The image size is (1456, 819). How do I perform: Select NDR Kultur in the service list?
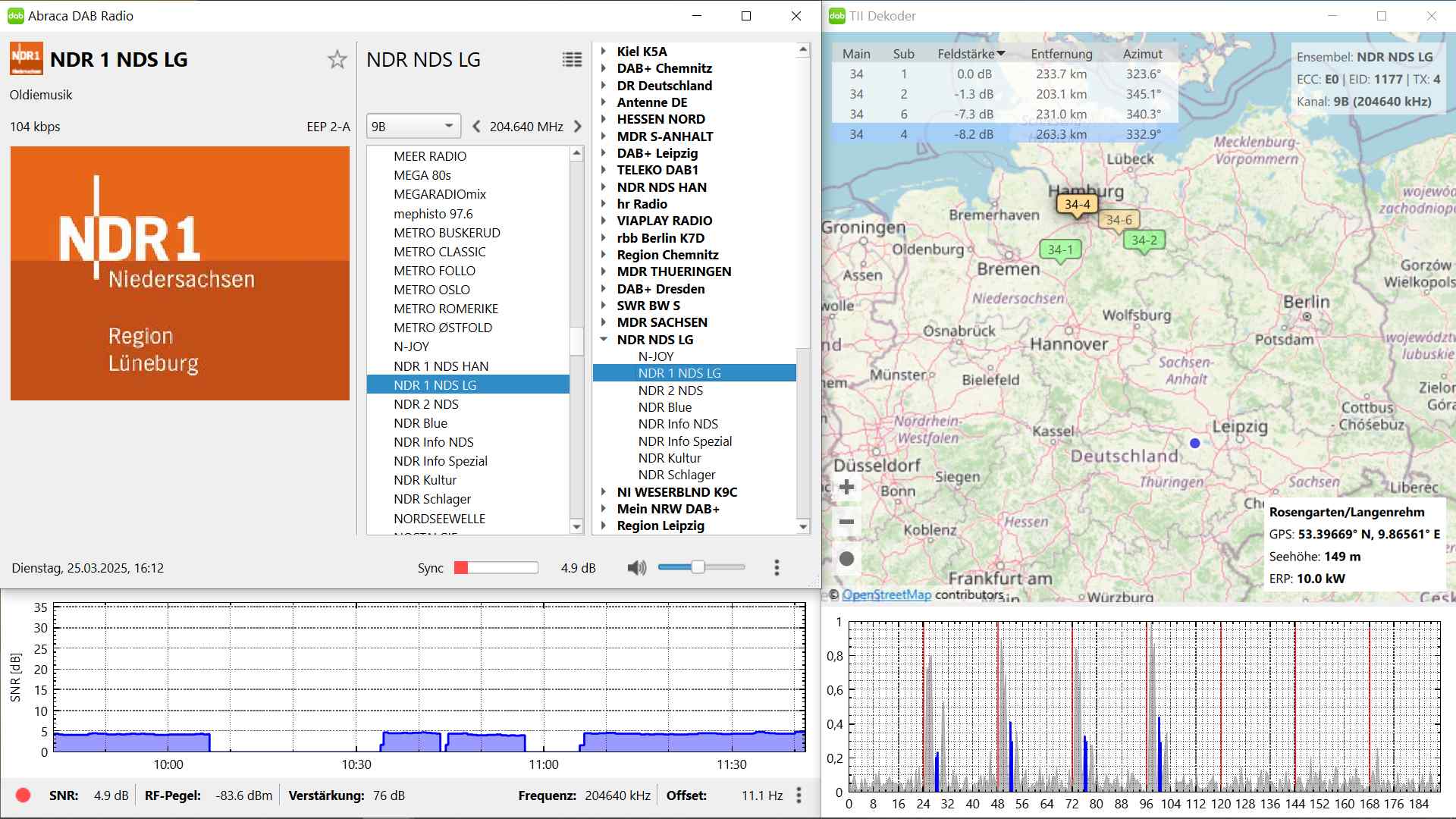tap(425, 480)
